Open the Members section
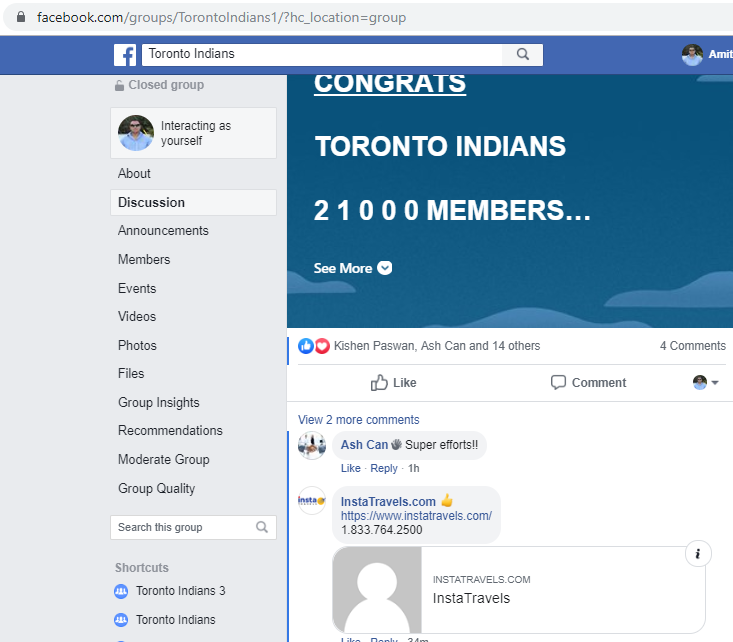This screenshot has height=642, width=733. [144, 259]
